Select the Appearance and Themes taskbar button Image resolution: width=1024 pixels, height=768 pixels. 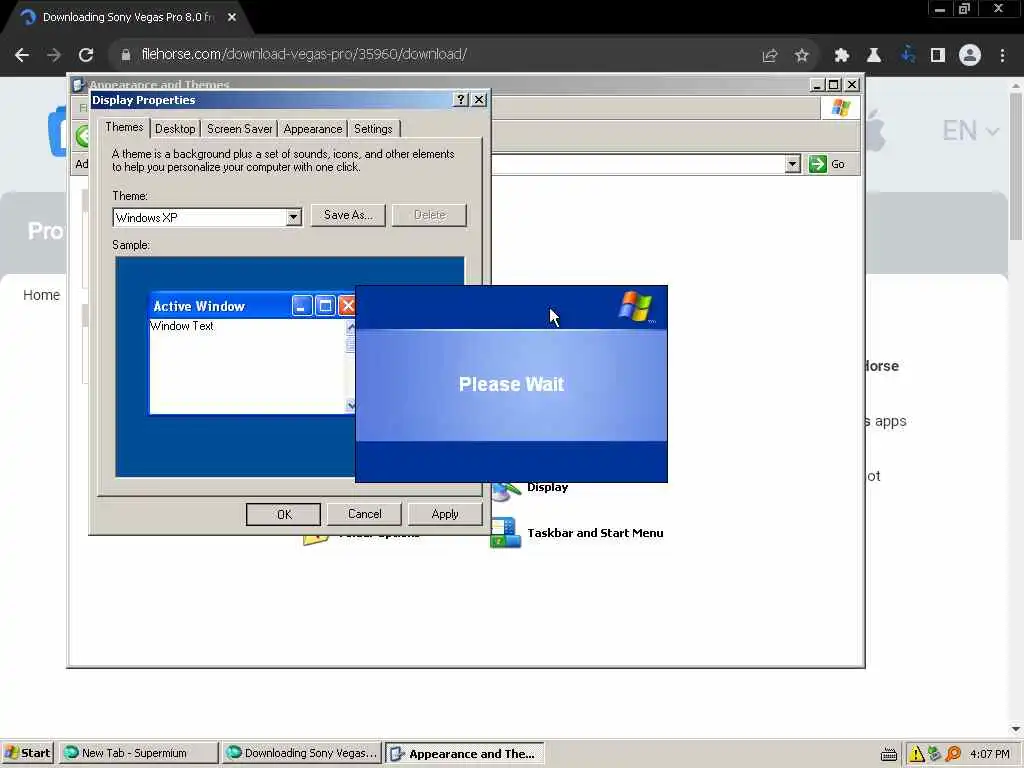tap(464, 754)
